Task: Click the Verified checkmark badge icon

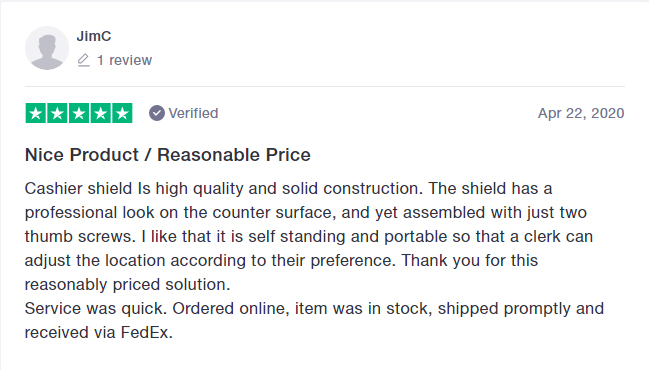Action: 157,113
